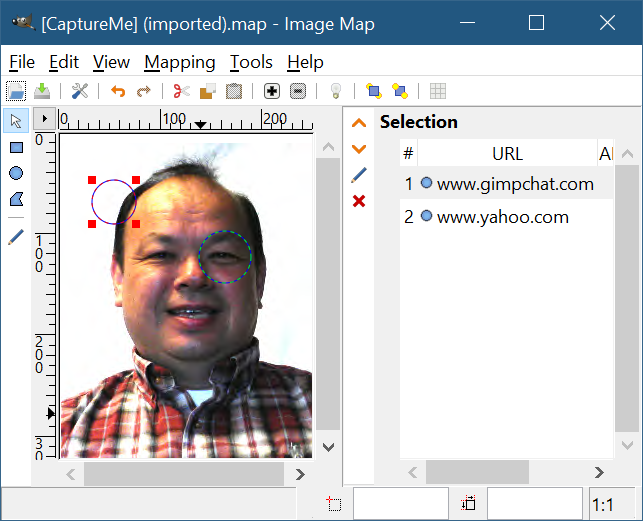Click selection list vertical scrollbar down arrow

click(627, 445)
